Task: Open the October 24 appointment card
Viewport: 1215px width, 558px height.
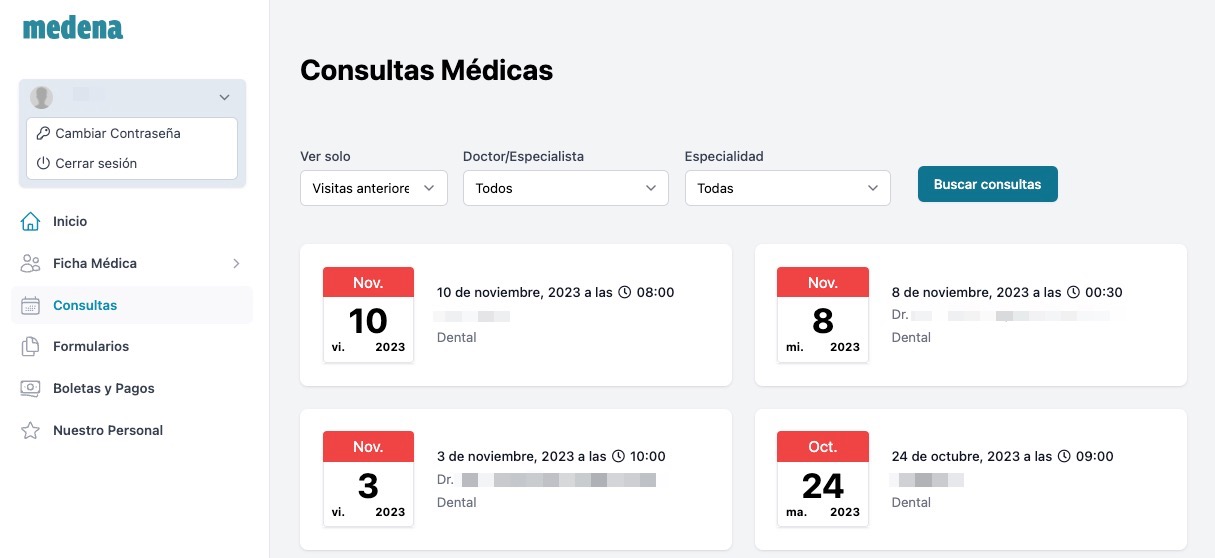Action: point(970,479)
